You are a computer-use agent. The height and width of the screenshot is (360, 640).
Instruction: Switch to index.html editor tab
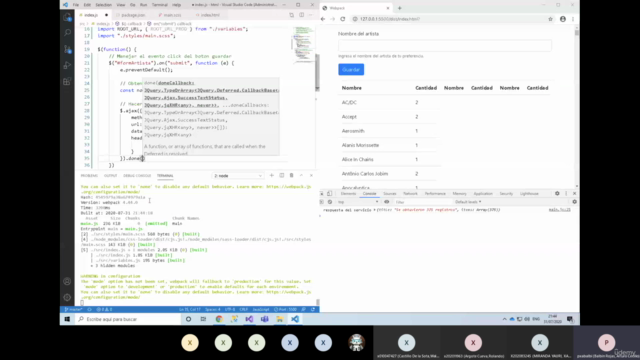coord(210,15)
